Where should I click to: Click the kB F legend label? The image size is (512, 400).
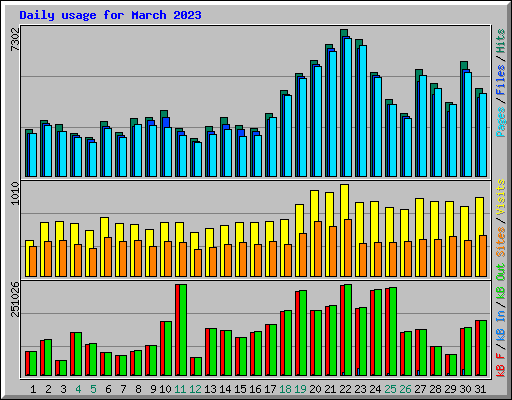point(501,364)
